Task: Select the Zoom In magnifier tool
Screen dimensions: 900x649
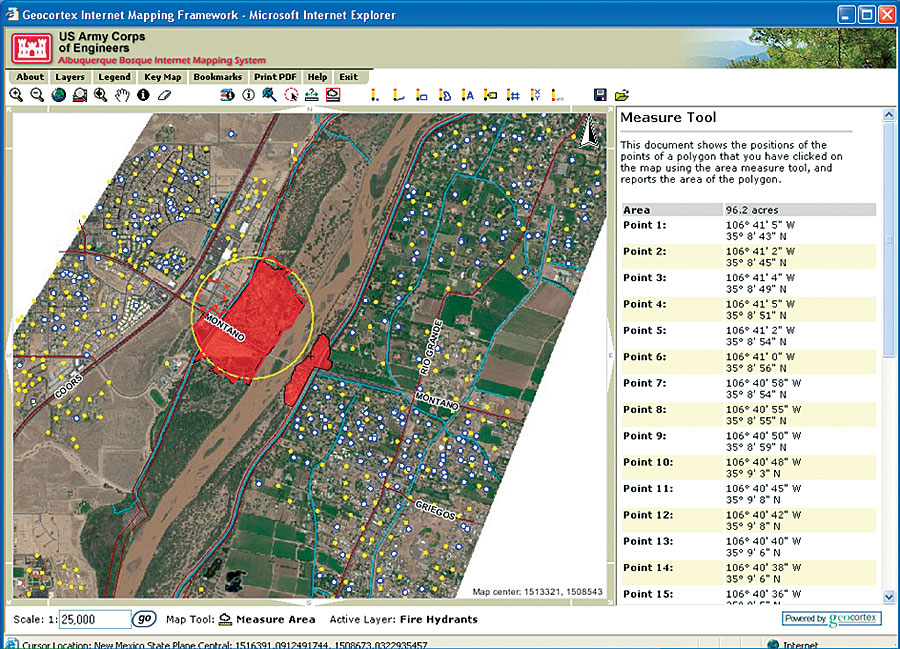Action: point(16,95)
